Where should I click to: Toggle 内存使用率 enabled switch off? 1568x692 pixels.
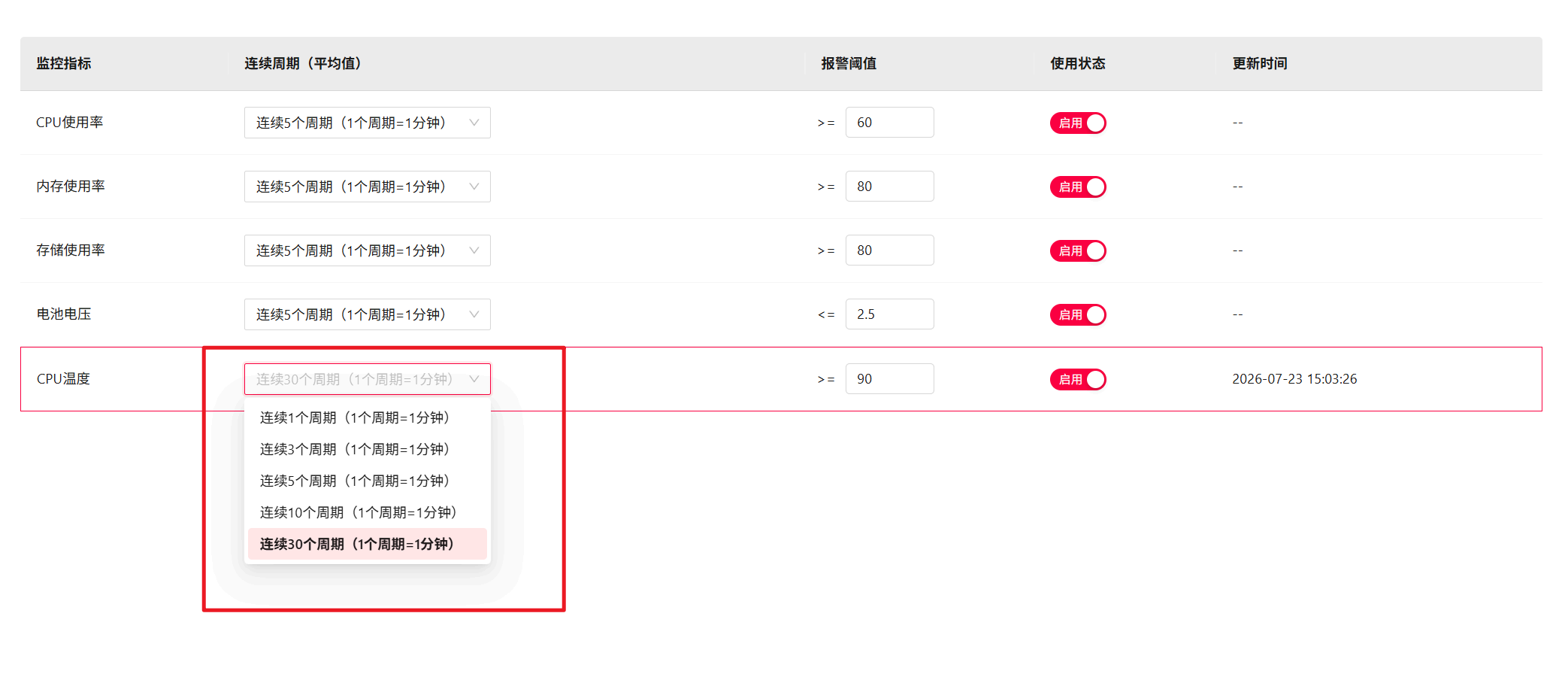[1078, 187]
